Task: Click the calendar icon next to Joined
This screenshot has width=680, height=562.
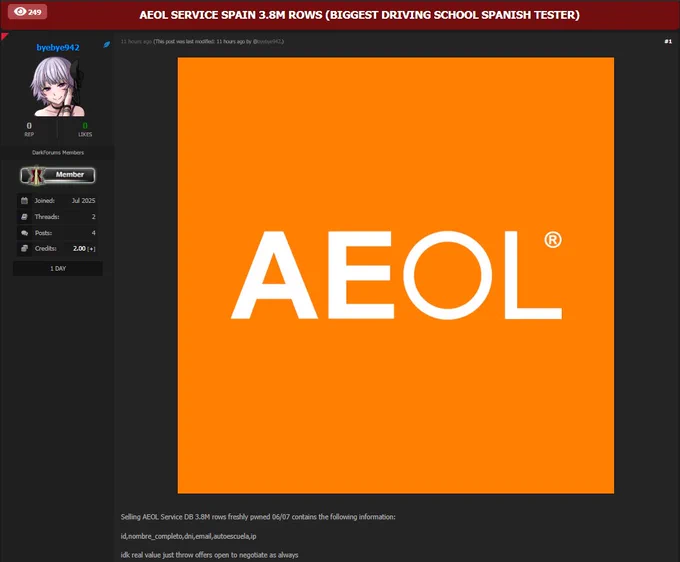Action: (24, 200)
